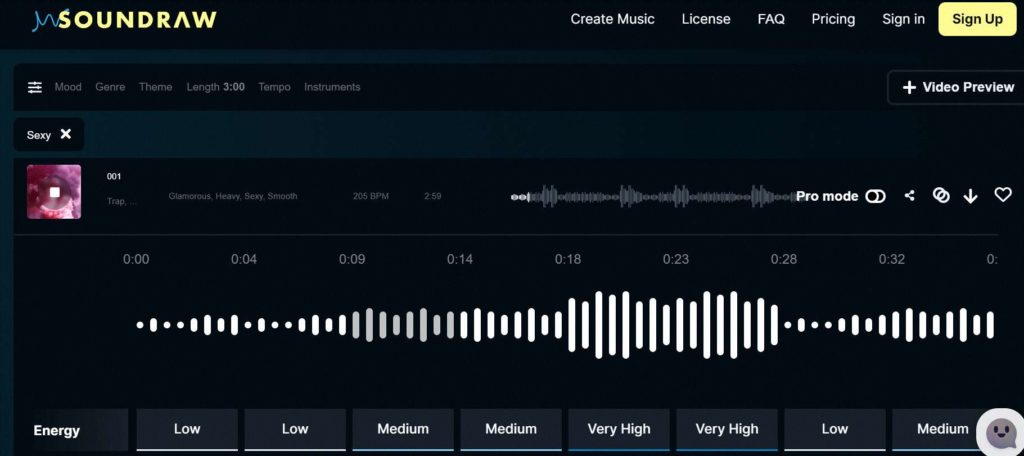Viewport: 1024px width, 456px height.
Task: Toggle Pro mode switch
Action: 875,196
